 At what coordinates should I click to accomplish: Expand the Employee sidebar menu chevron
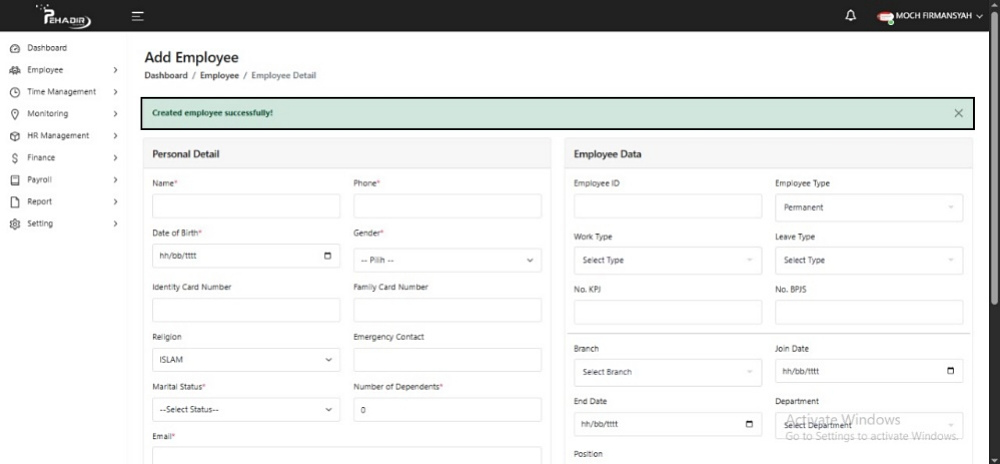115,70
